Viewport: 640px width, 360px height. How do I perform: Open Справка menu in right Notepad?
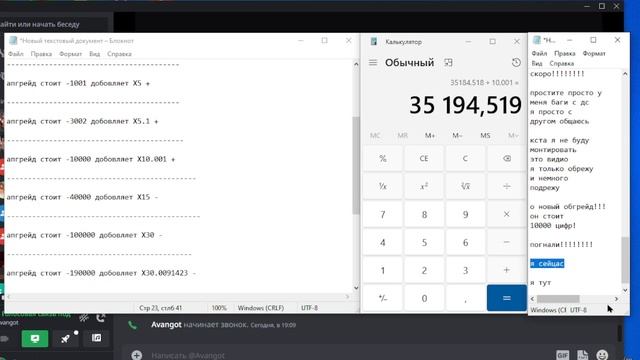[562, 63]
